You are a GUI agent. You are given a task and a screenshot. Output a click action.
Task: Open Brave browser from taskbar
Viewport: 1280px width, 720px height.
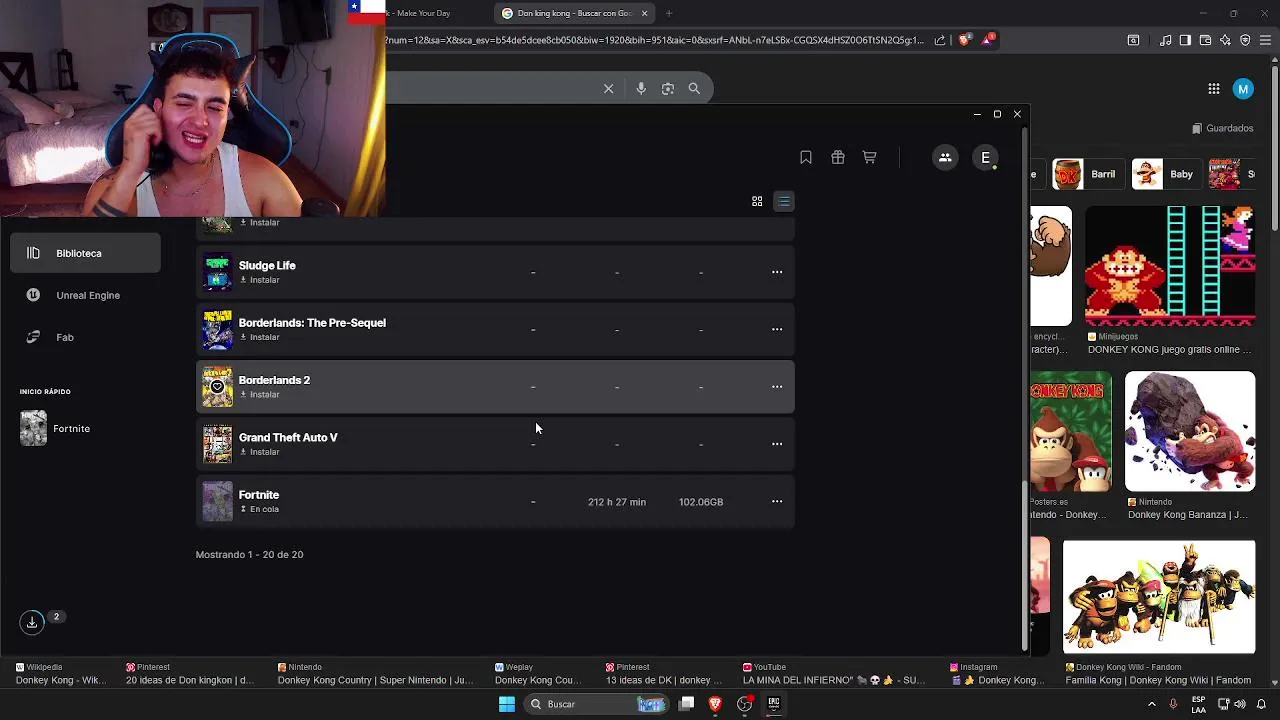[715, 704]
